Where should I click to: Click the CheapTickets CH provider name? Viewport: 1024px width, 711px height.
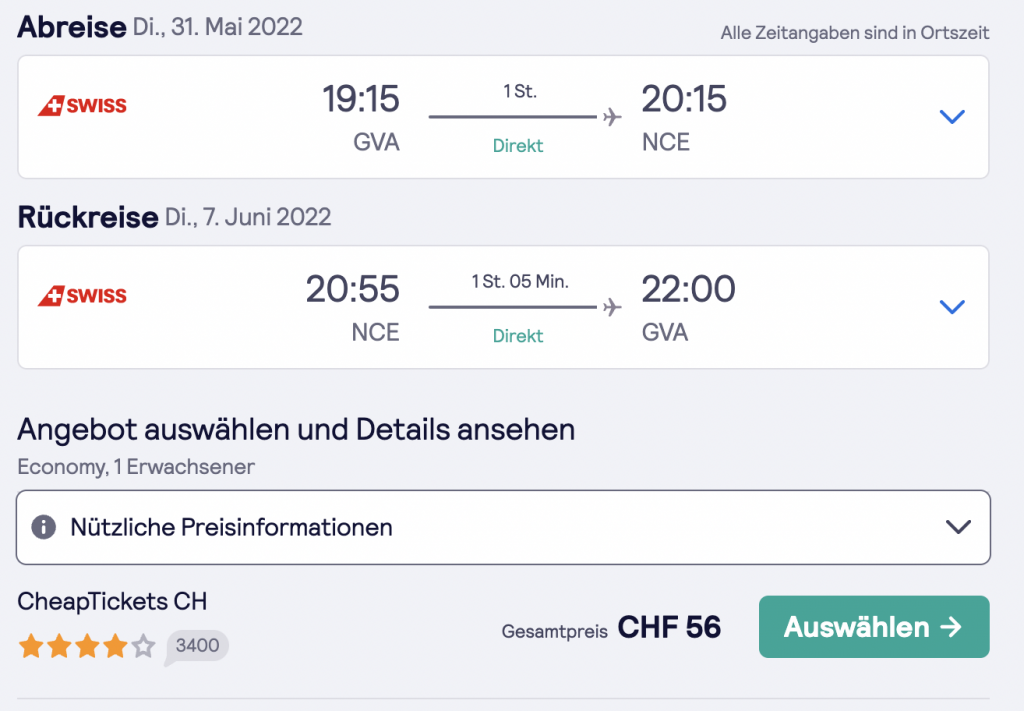click(x=112, y=602)
